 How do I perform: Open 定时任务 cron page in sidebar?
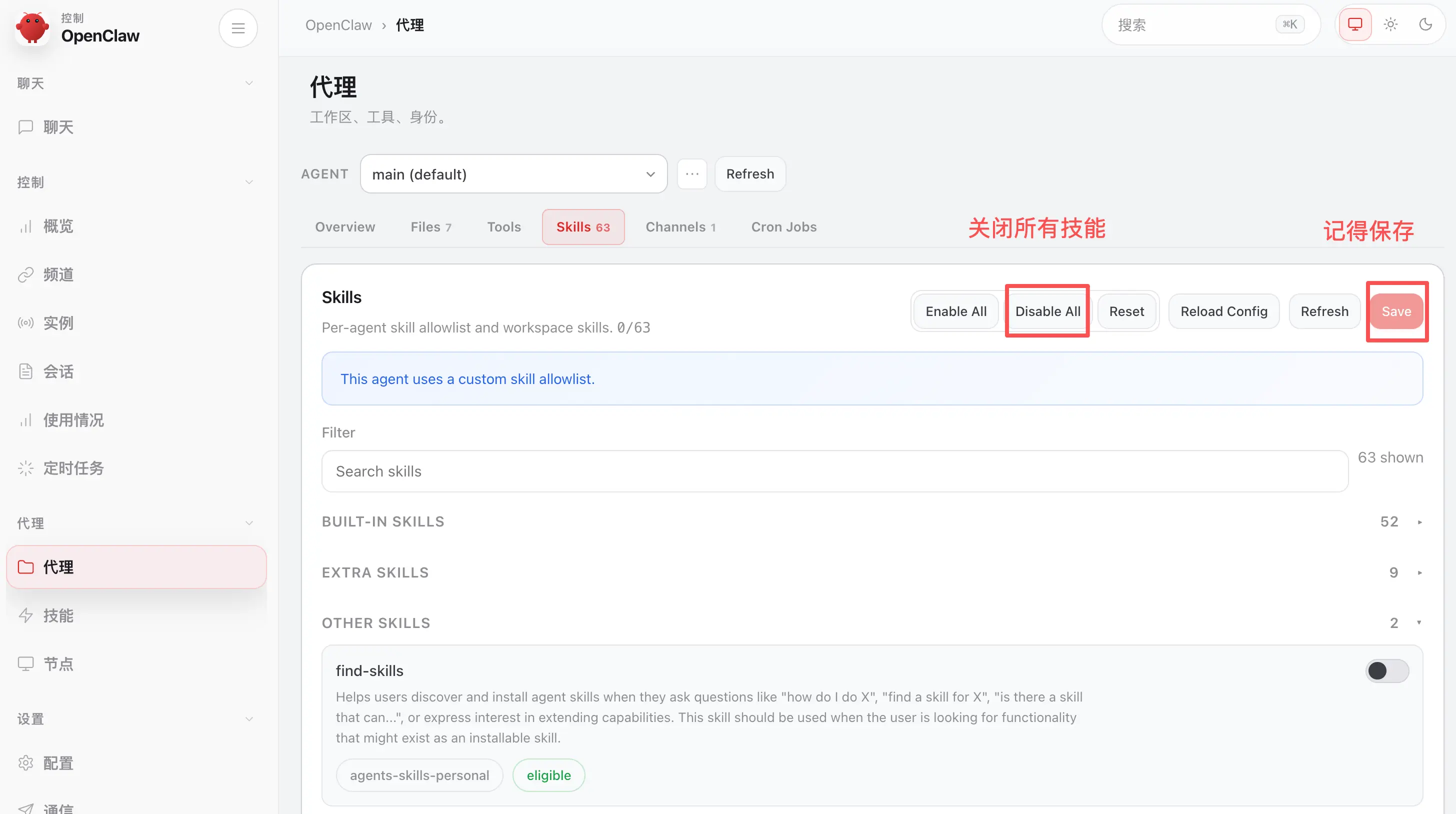(73, 468)
